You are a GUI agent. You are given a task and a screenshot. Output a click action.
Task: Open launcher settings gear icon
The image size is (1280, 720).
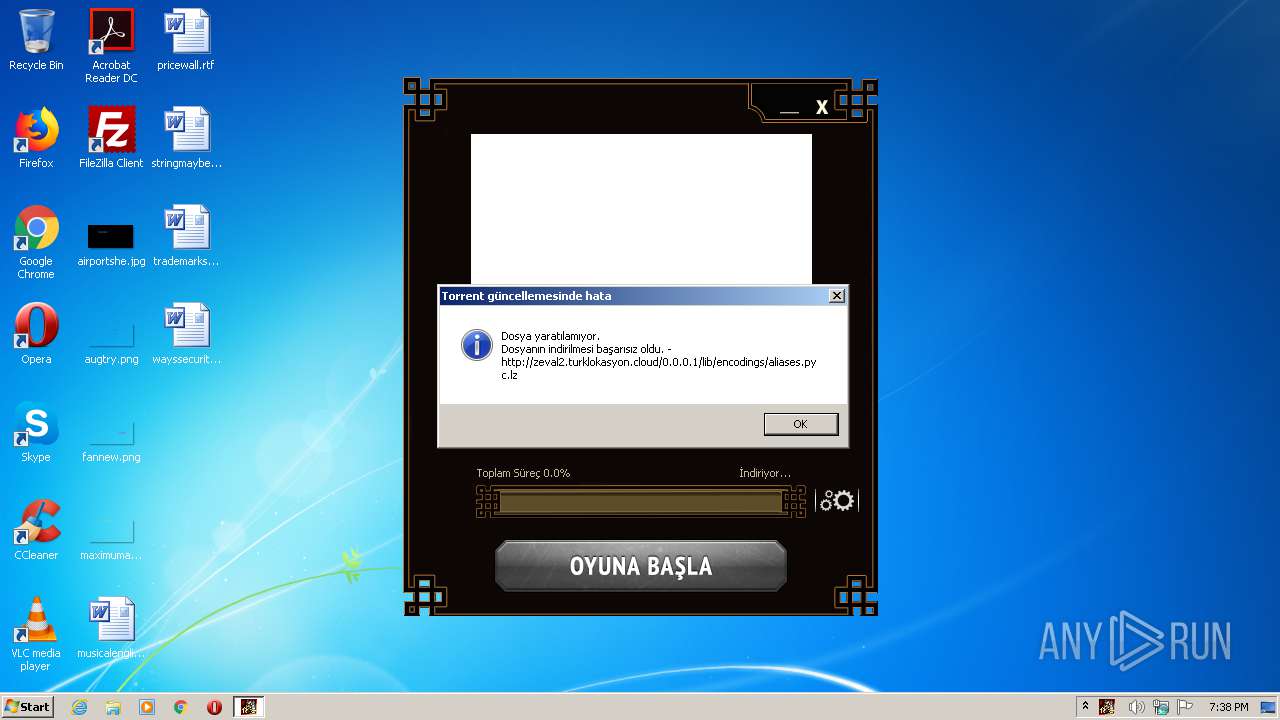pos(837,501)
